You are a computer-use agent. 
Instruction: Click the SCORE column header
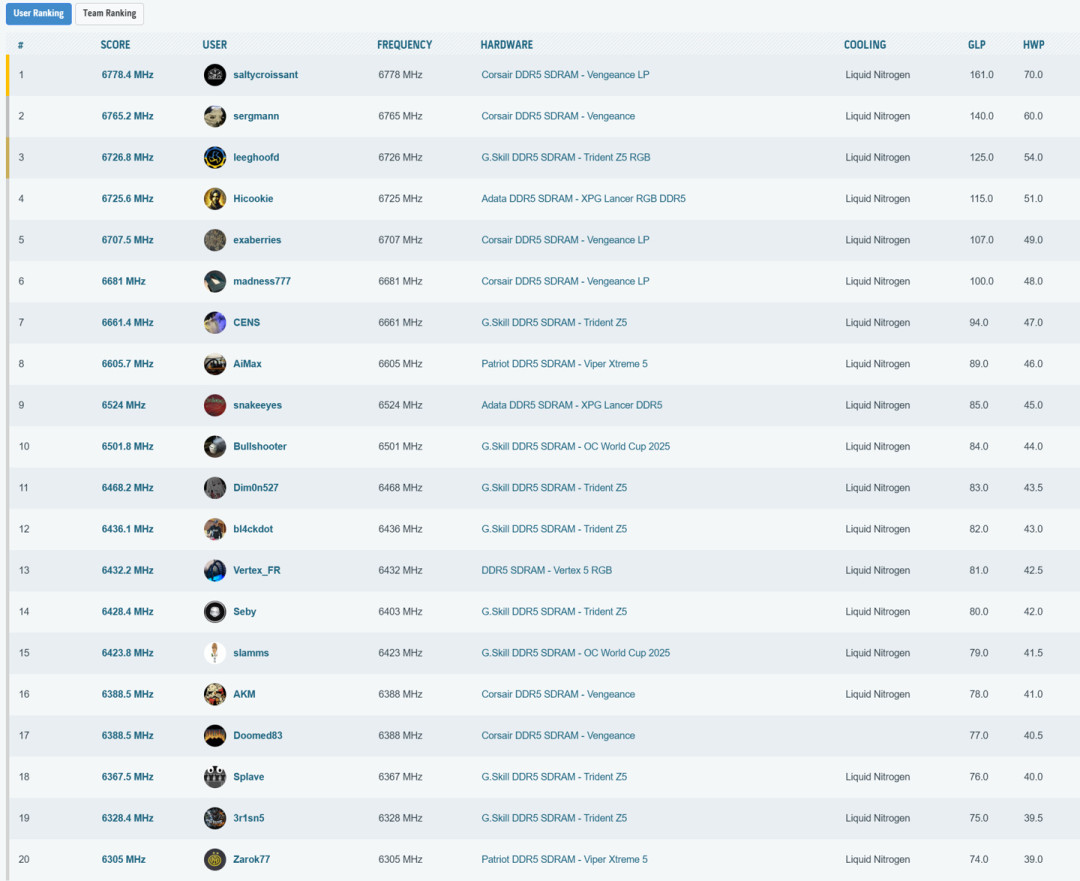(115, 45)
